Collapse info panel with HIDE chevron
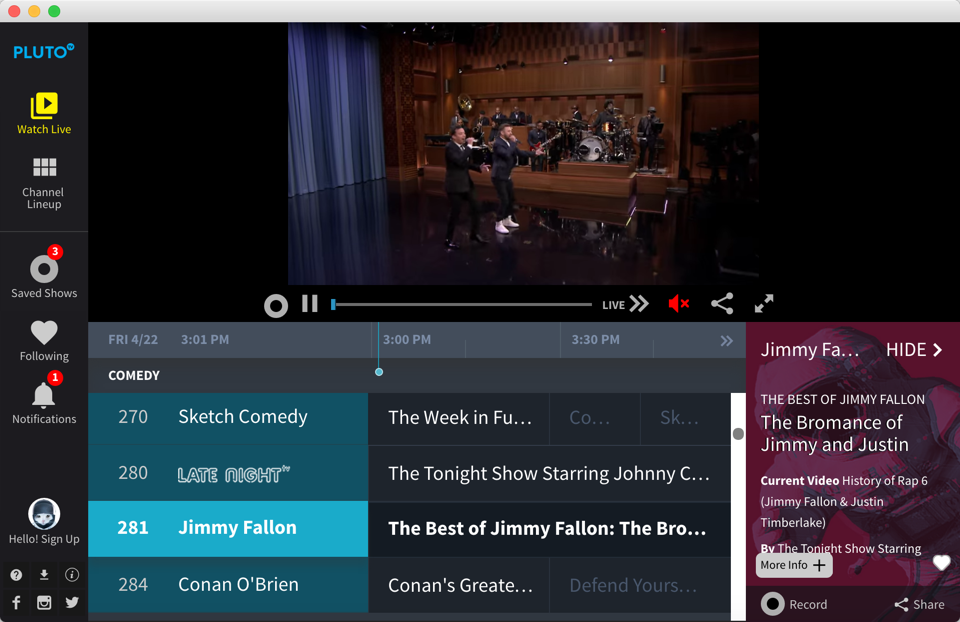Screen dimensions: 960x622 914,350
